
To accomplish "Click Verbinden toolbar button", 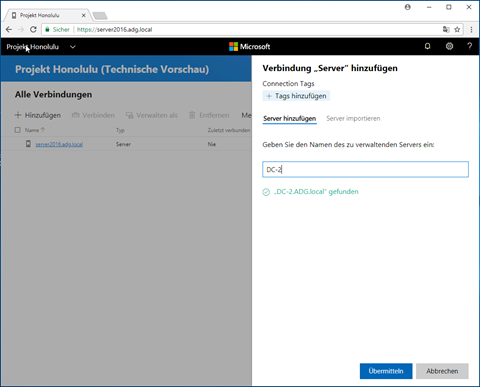I will coord(93,115).
